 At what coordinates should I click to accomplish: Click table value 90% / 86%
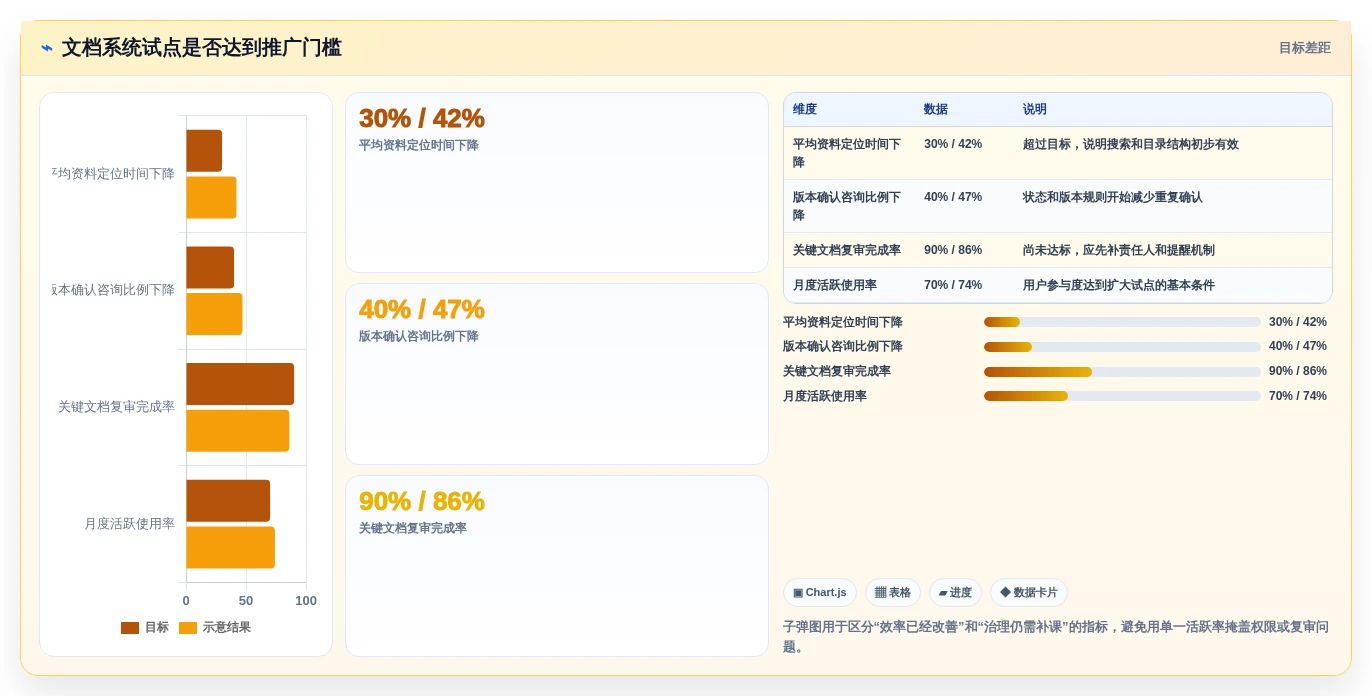(x=953, y=250)
